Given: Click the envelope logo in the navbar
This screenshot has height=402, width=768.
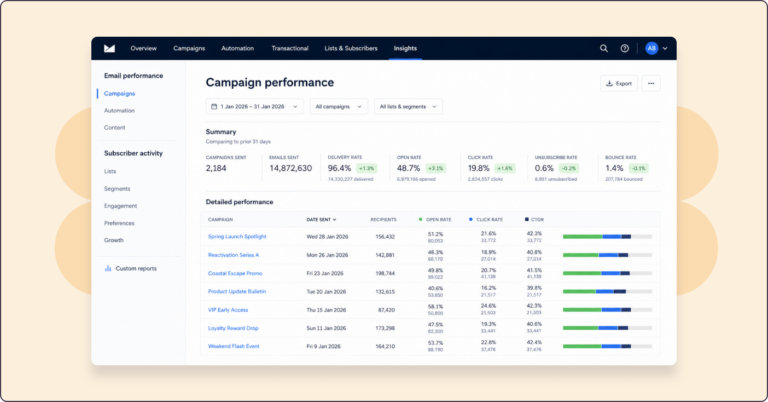Looking at the screenshot, I should pyautogui.click(x=109, y=48).
